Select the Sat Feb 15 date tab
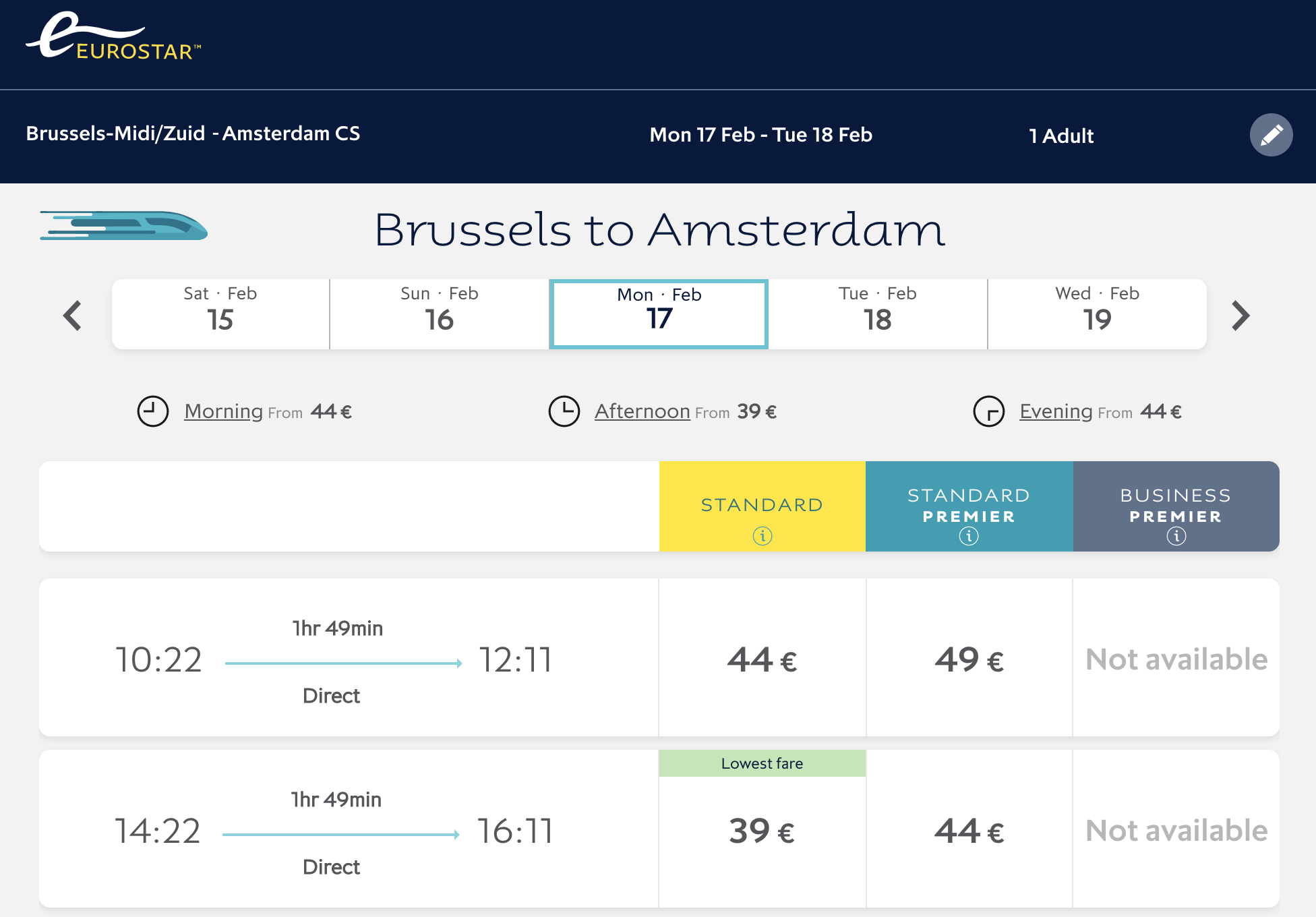1316x917 pixels. coord(220,314)
